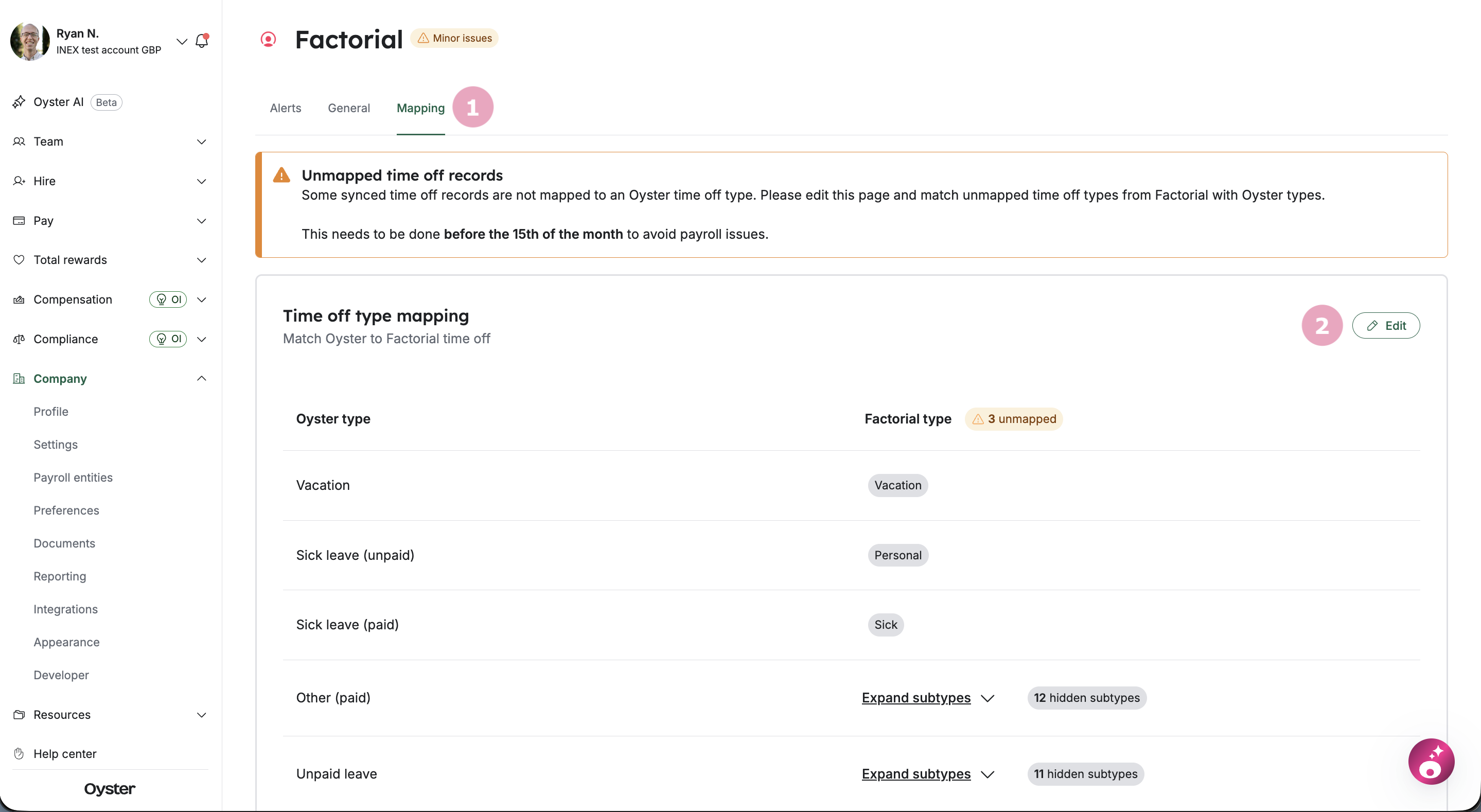Click the OI badge next to Compensation
1481x812 pixels.
tap(168, 299)
